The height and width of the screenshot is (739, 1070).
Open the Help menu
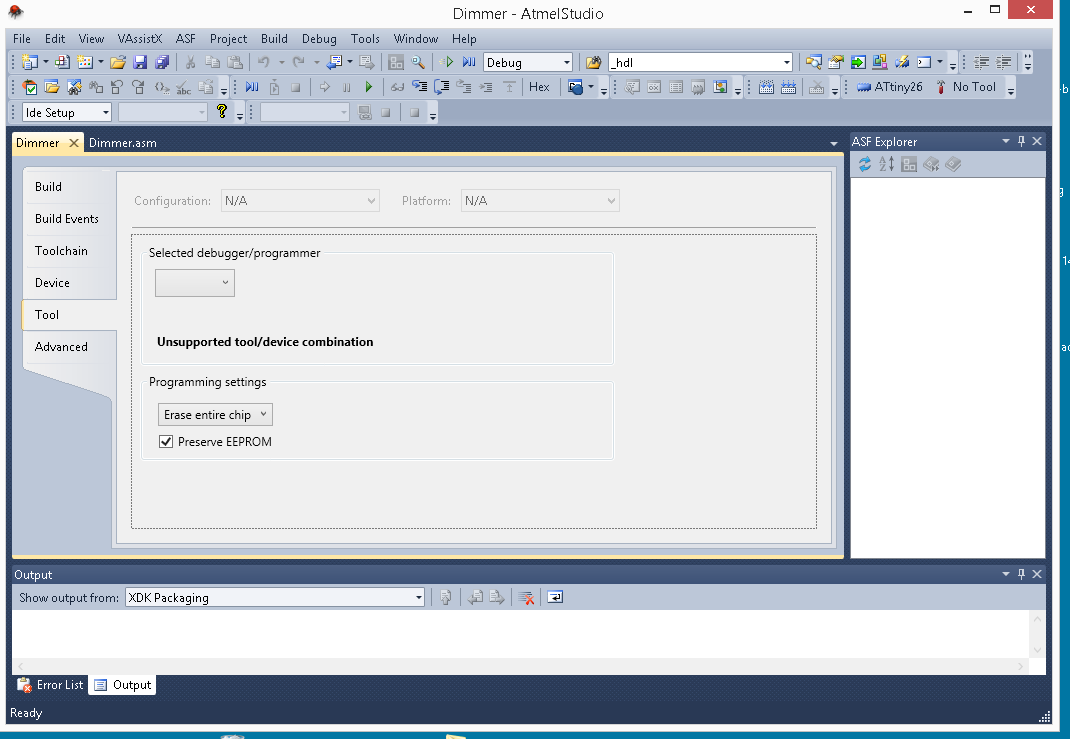464,39
